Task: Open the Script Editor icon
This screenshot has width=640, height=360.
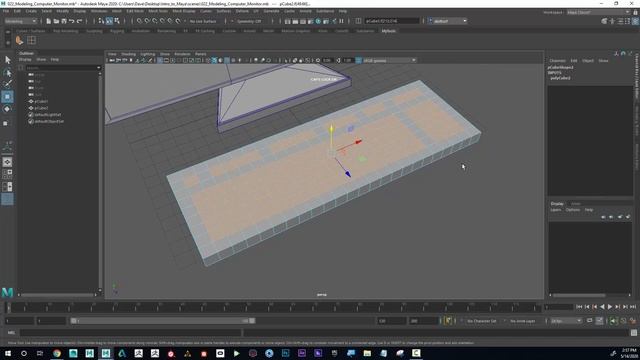Action: pyautogui.click(x=633, y=333)
